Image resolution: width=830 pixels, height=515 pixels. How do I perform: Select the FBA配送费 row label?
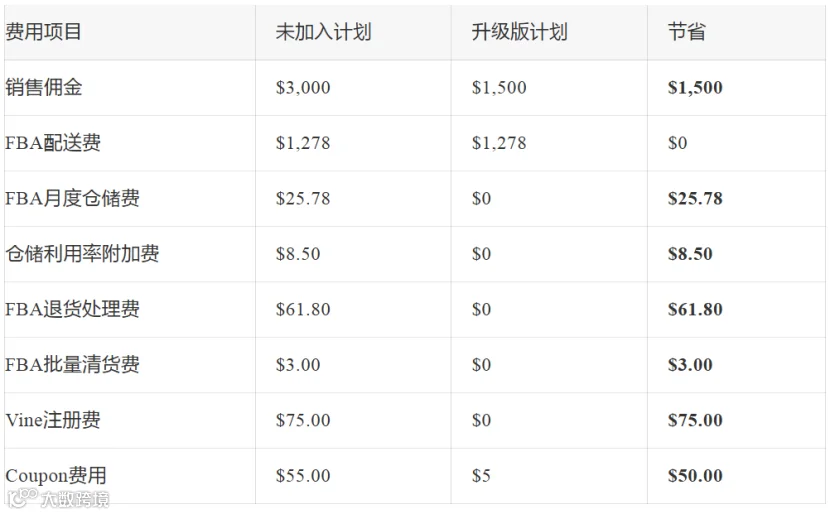click(53, 143)
